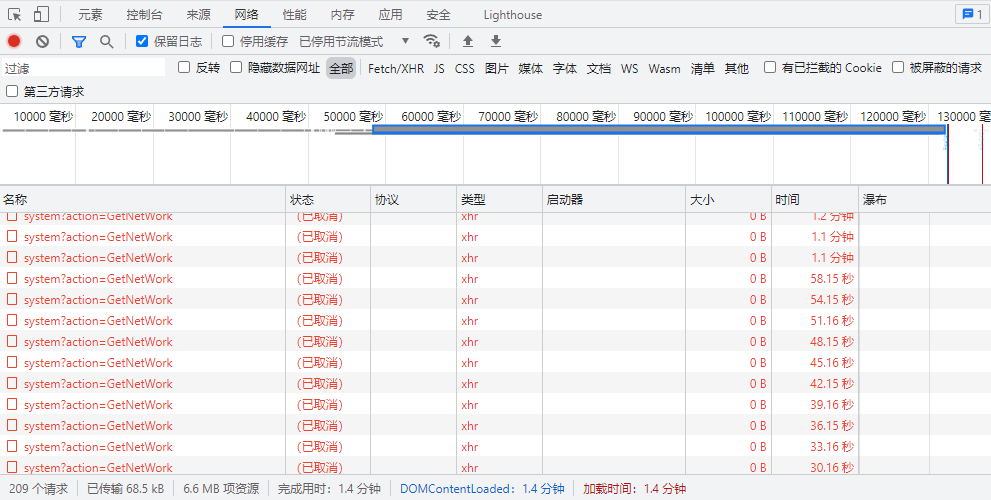Filter requests by 清单
991x500 pixels.
pos(703,68)
